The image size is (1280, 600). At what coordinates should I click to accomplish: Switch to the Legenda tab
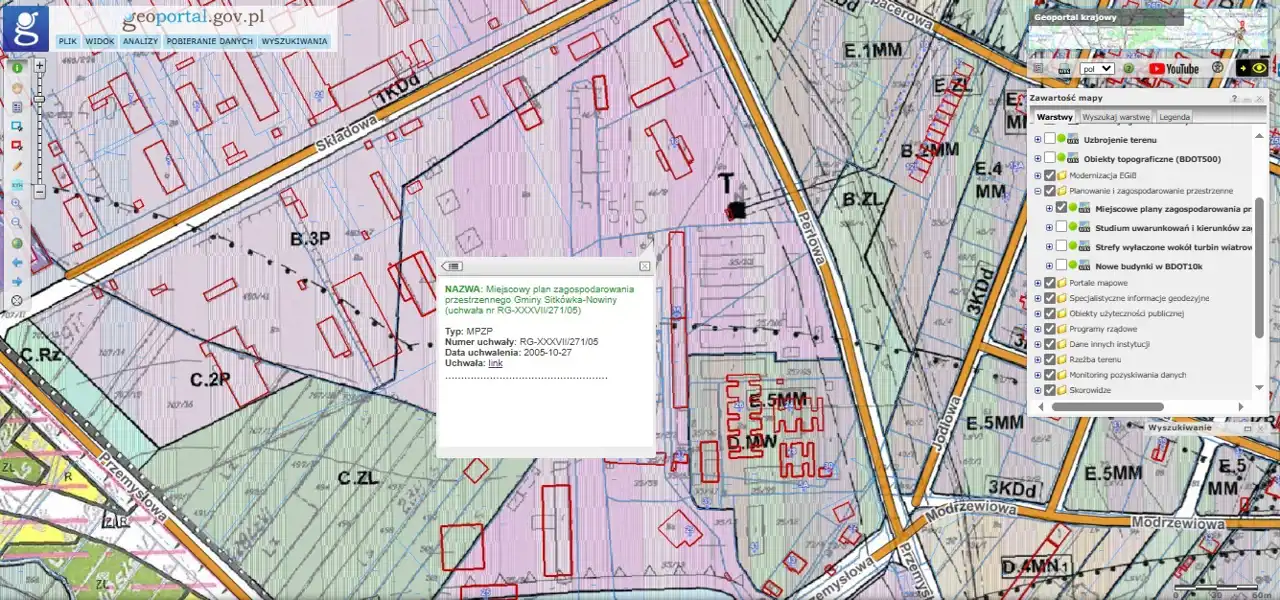pos(1174,117)
